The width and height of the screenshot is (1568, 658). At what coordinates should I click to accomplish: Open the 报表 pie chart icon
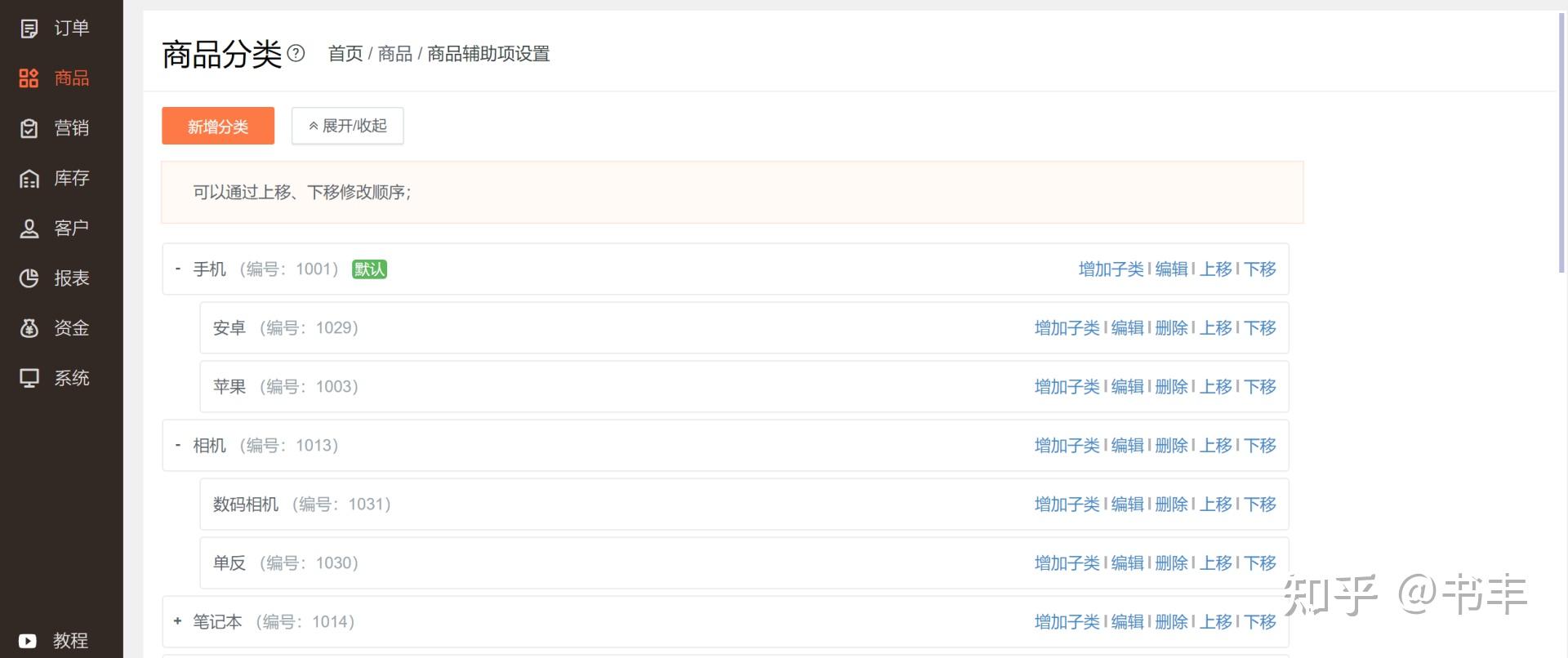[29, 278]
